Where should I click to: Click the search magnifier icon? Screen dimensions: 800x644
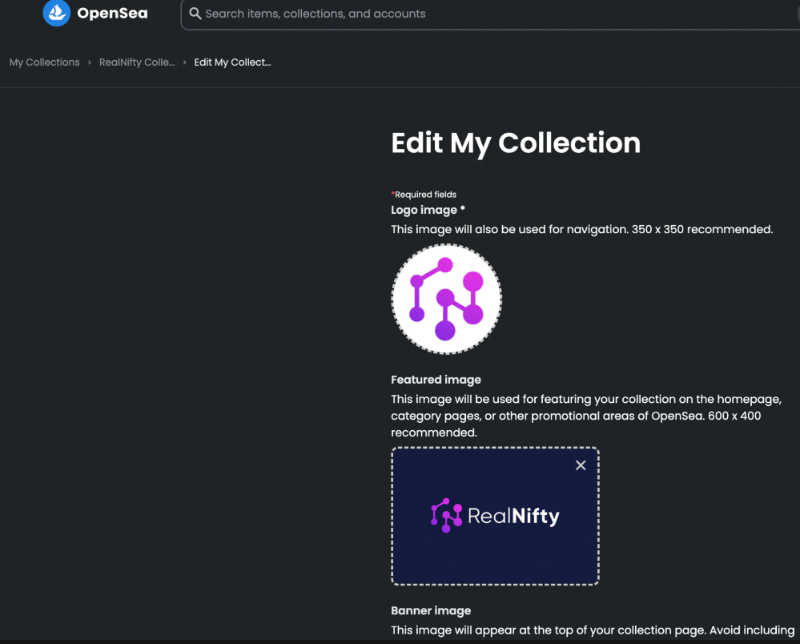point(195,13)
